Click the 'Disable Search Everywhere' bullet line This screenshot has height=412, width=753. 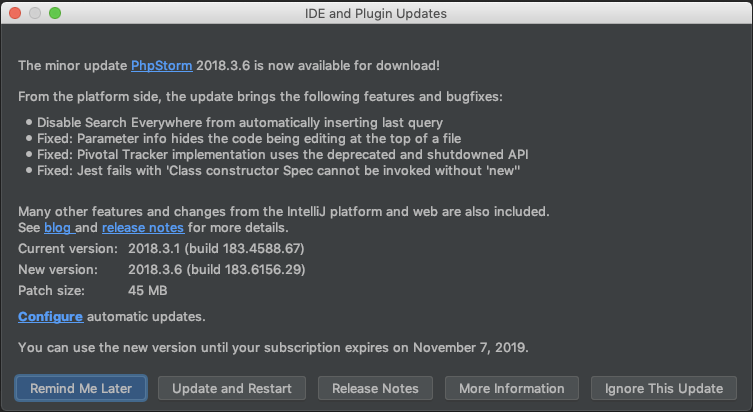[240, 122]
